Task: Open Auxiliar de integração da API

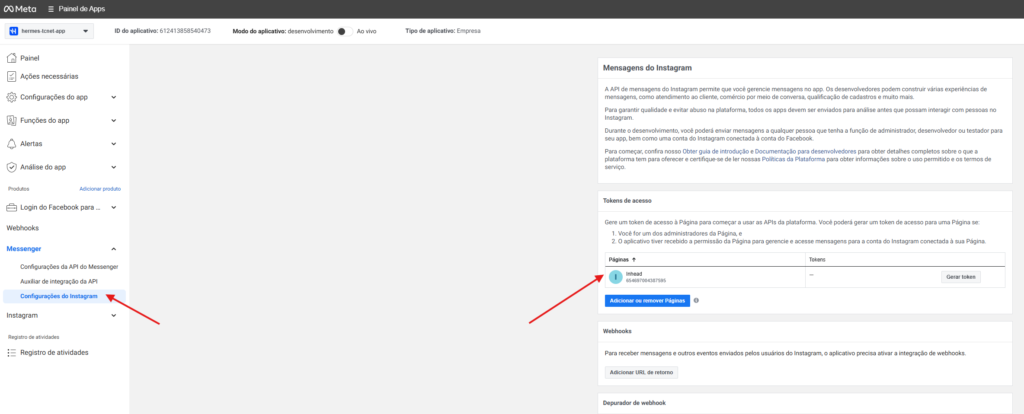Action: (x=59, y=281)
